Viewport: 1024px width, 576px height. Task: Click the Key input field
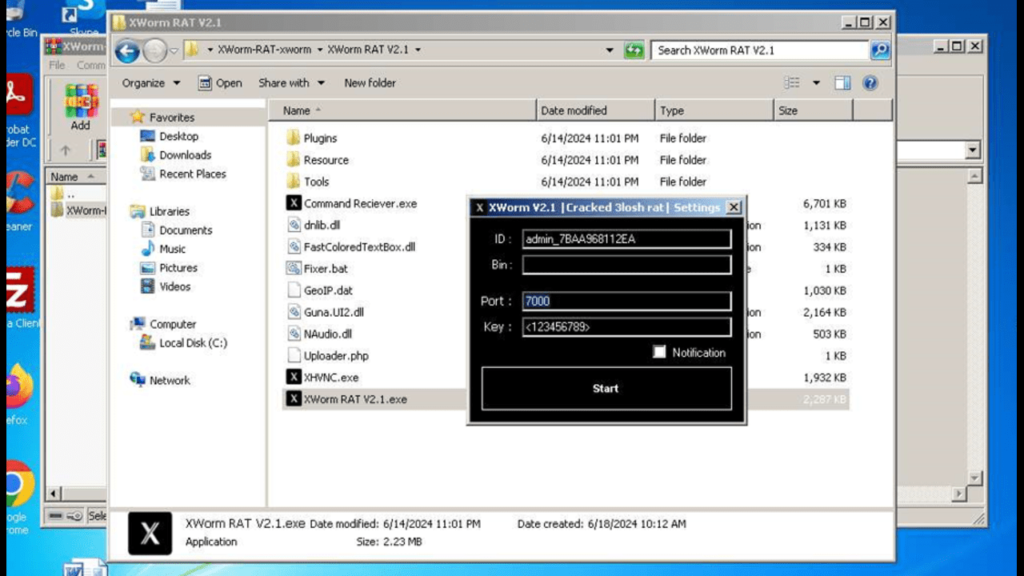(626, 327)
